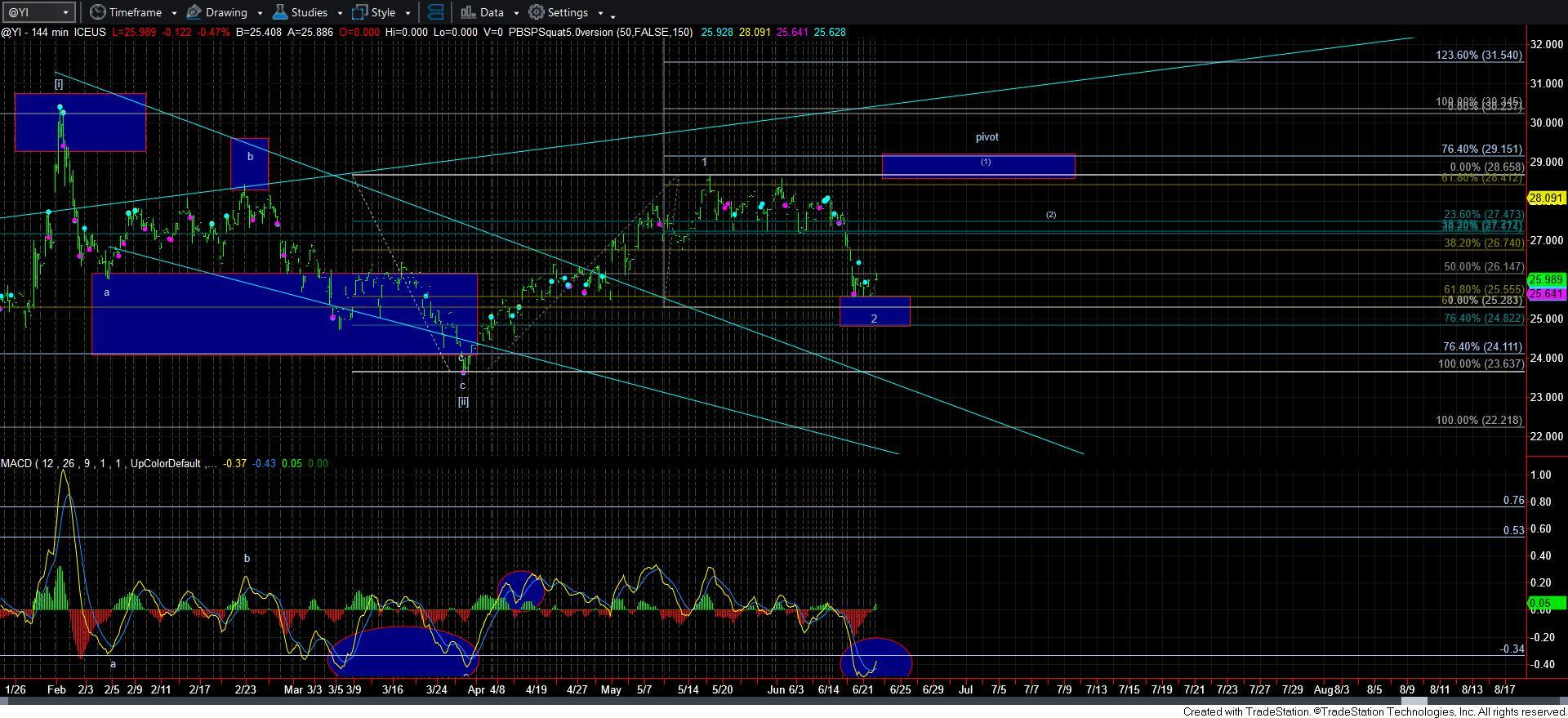The height and width of the screenshot is (718, 1568).
Task: Click the 0.76 MACD level label
Action: (x=1513, y=500)
